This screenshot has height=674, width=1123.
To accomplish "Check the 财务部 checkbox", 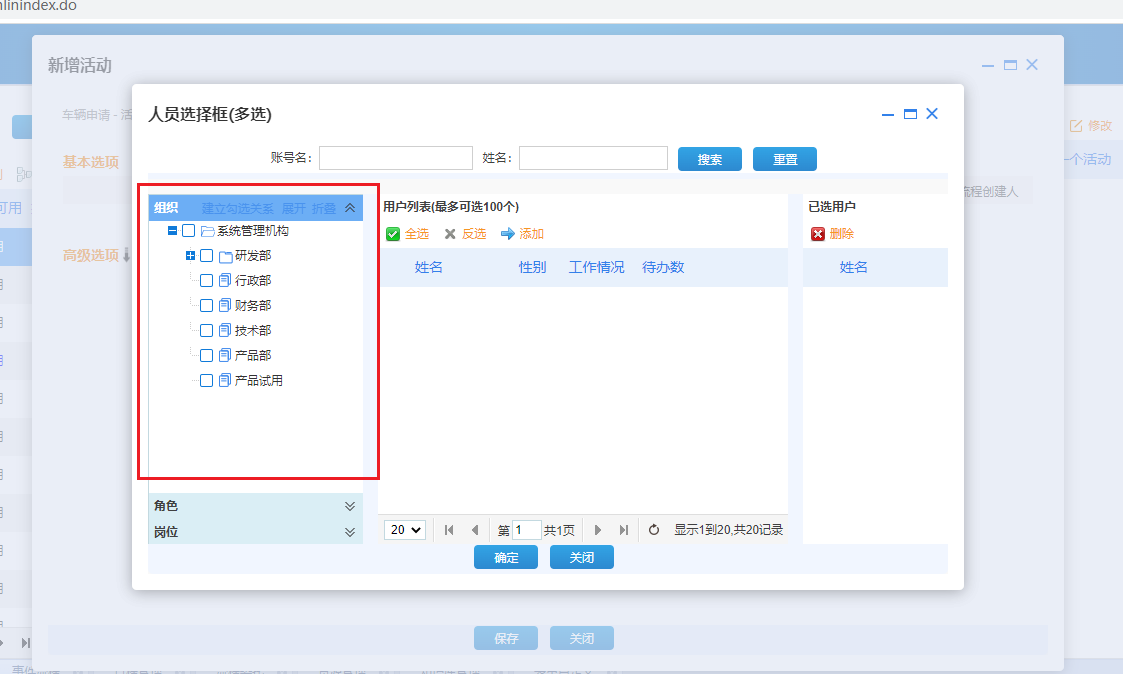I will tap(206, 305).
